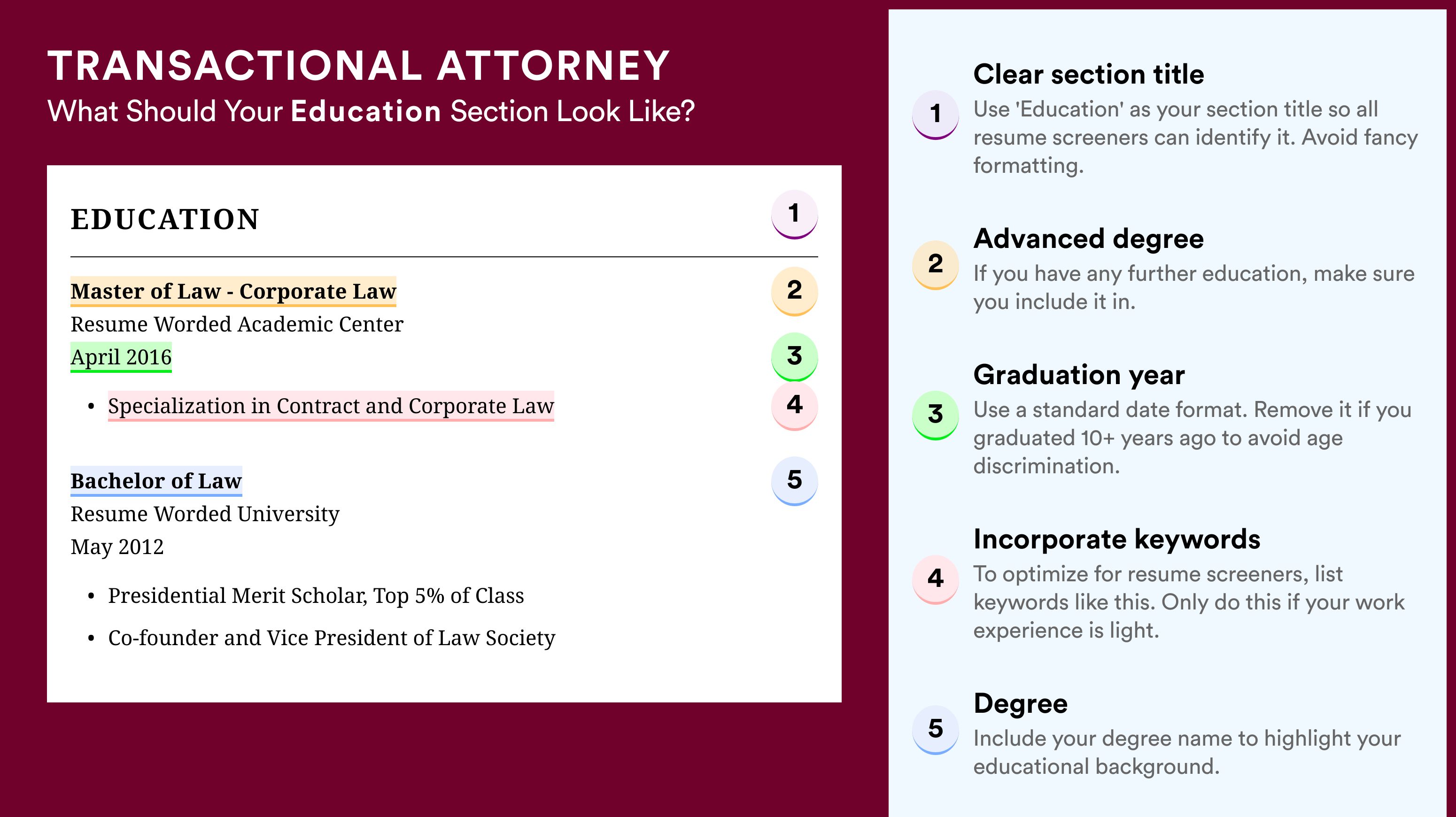Click the Co-founder and Vice President bullet
Screen dimensions: 1456x817
pos(332,638)
